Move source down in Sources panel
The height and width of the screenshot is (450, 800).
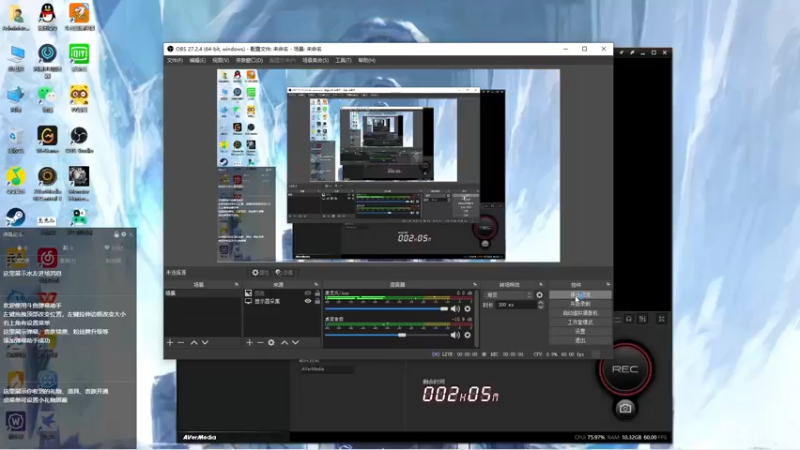295,342
